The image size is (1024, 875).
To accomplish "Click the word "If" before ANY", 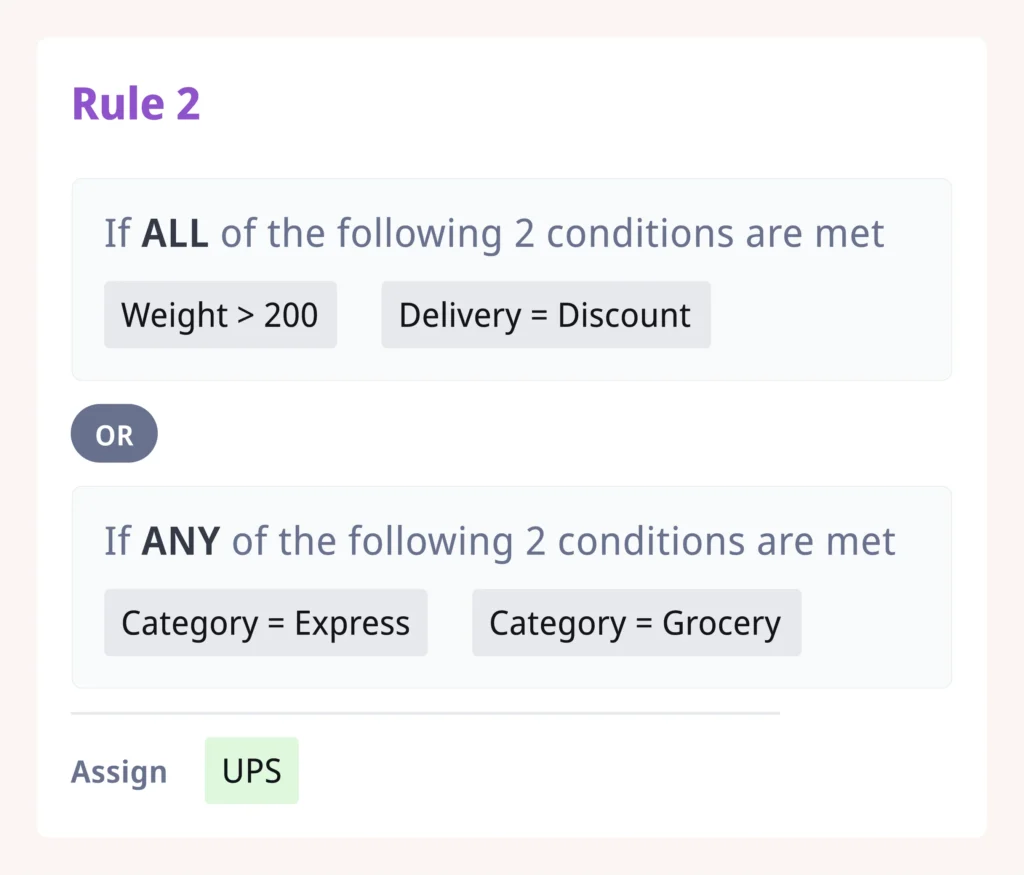I will 117,542.
